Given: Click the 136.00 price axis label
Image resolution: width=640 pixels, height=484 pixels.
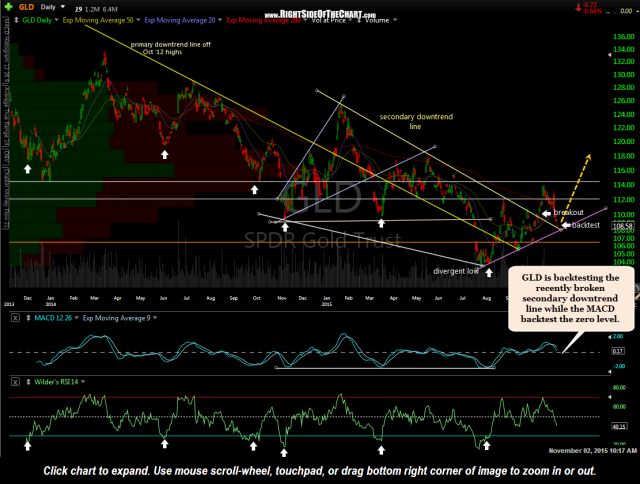Looking at the screenshot, I should [624, 37].
